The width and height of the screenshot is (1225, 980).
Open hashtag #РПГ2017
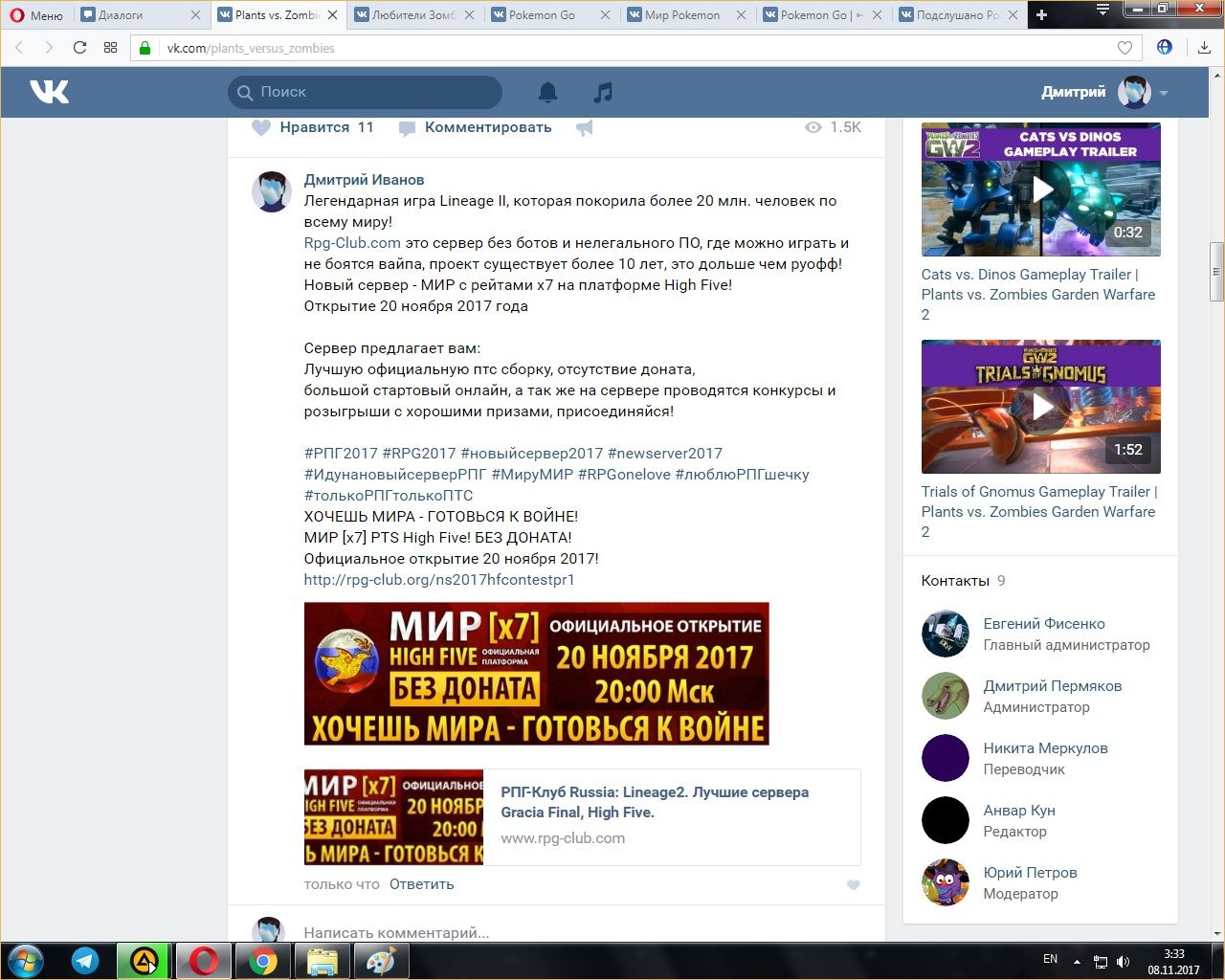pyautogui.click(x=341, y=454)
